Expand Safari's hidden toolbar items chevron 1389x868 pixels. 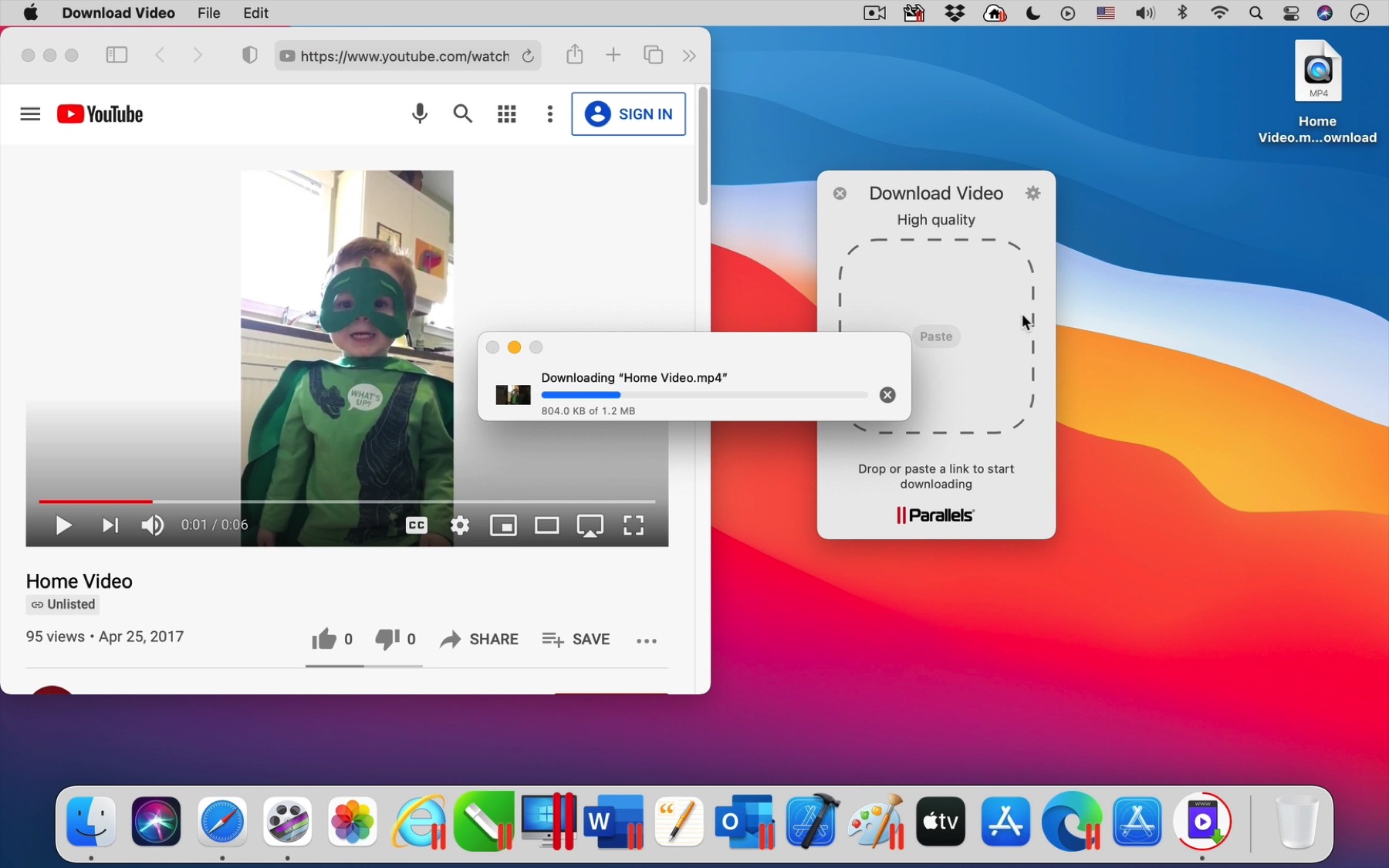pyautogui.click(x=689, y=56)
